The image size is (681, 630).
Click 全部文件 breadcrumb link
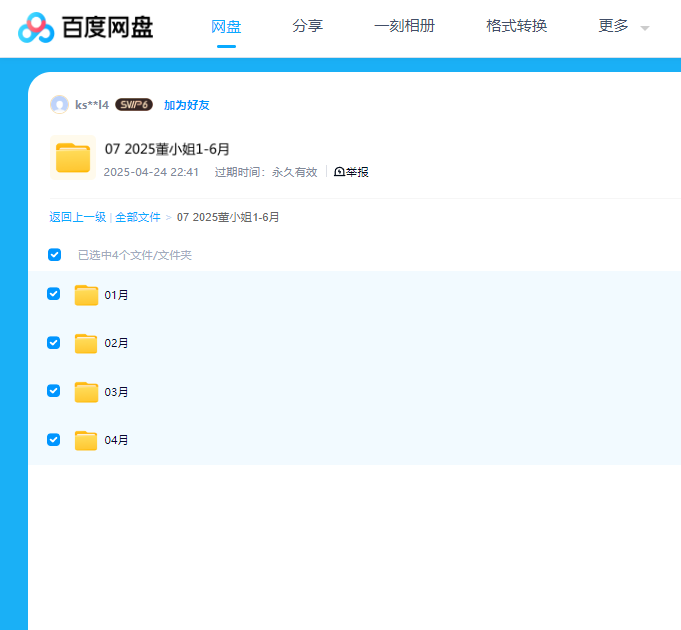point(138,217)
